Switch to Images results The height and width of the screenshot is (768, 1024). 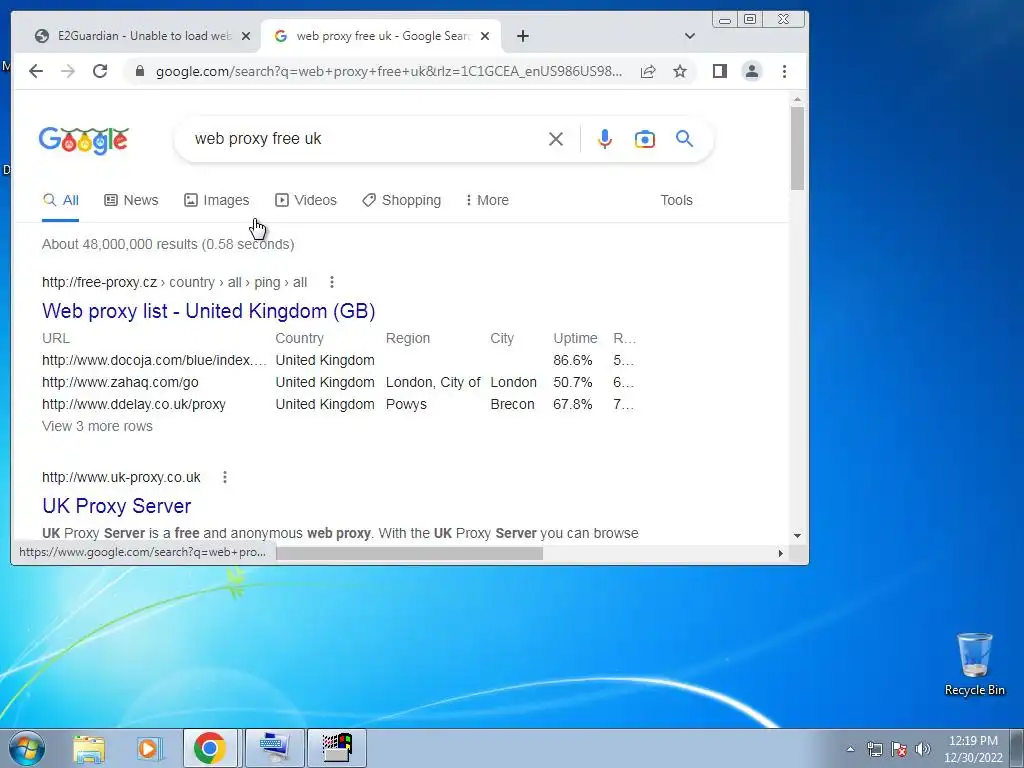pyautogui.click(x=217, y=200)
